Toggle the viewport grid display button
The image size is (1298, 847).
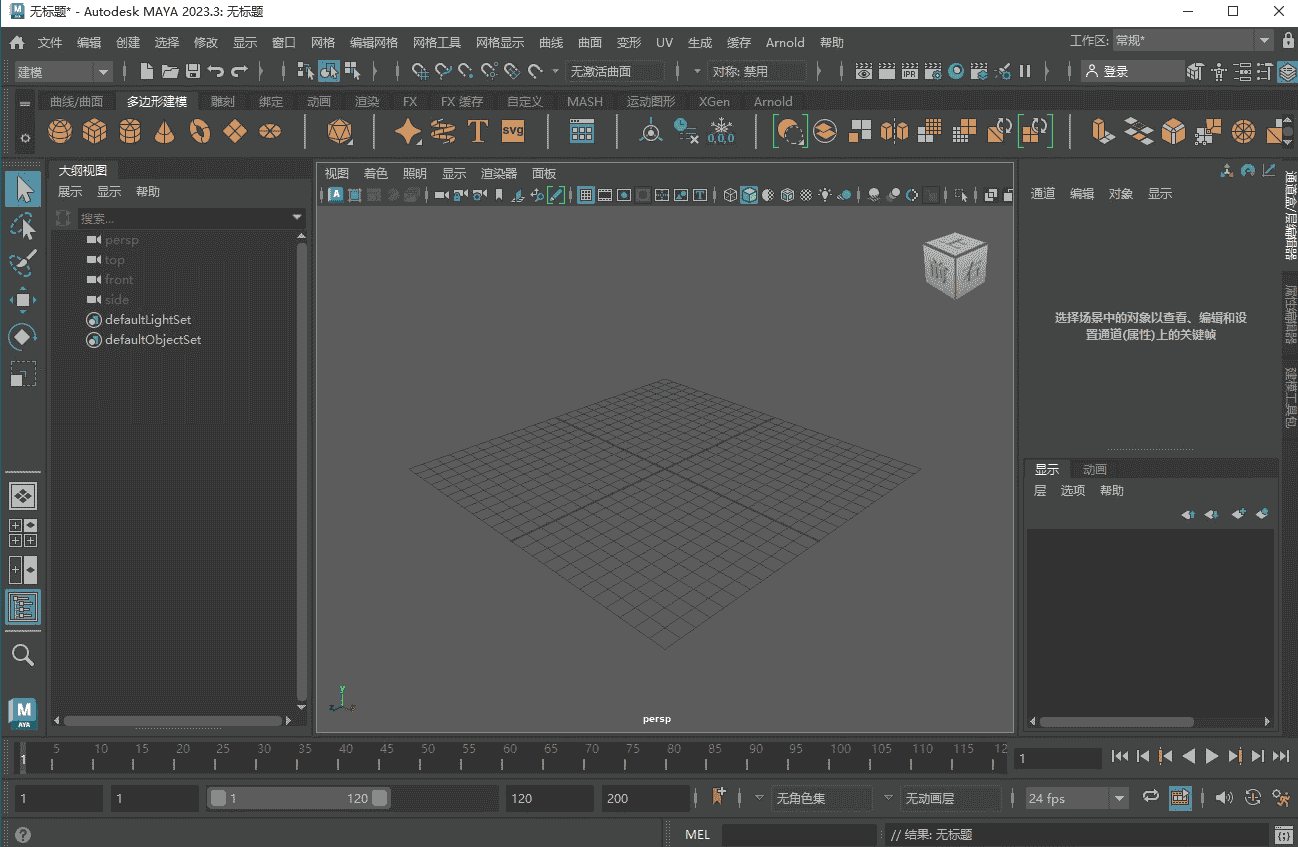pos(586,195)
